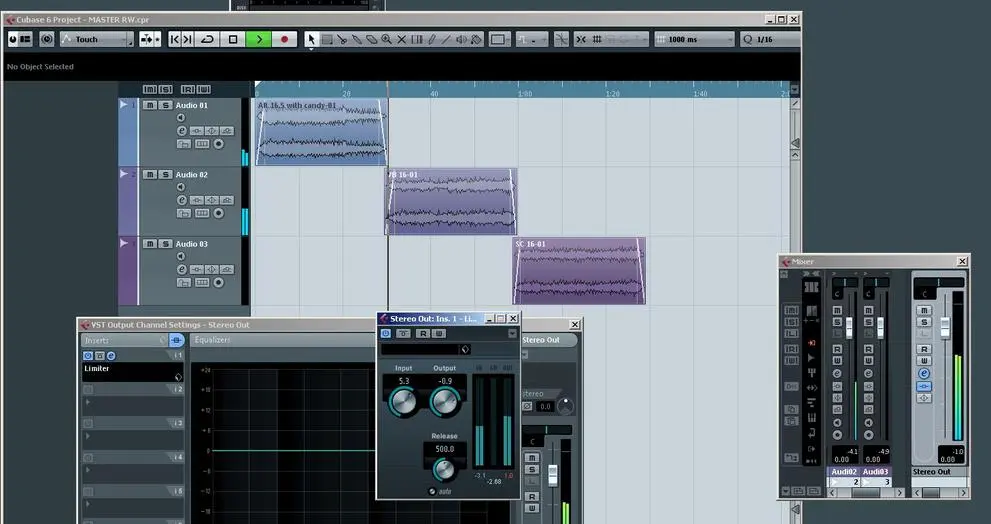The width and height of the screenshot is (991, 524).
Task: Select the Time Warp tool
Action: [x=416, y=39]
